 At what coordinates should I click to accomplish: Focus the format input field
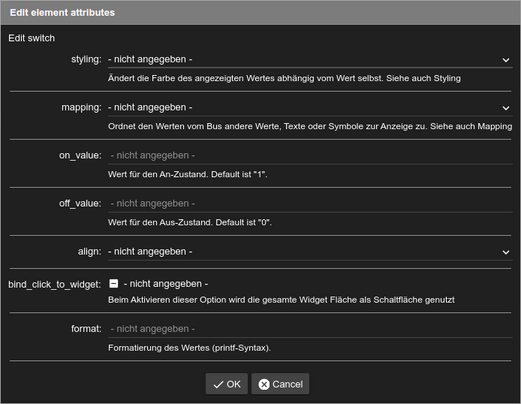310,329
